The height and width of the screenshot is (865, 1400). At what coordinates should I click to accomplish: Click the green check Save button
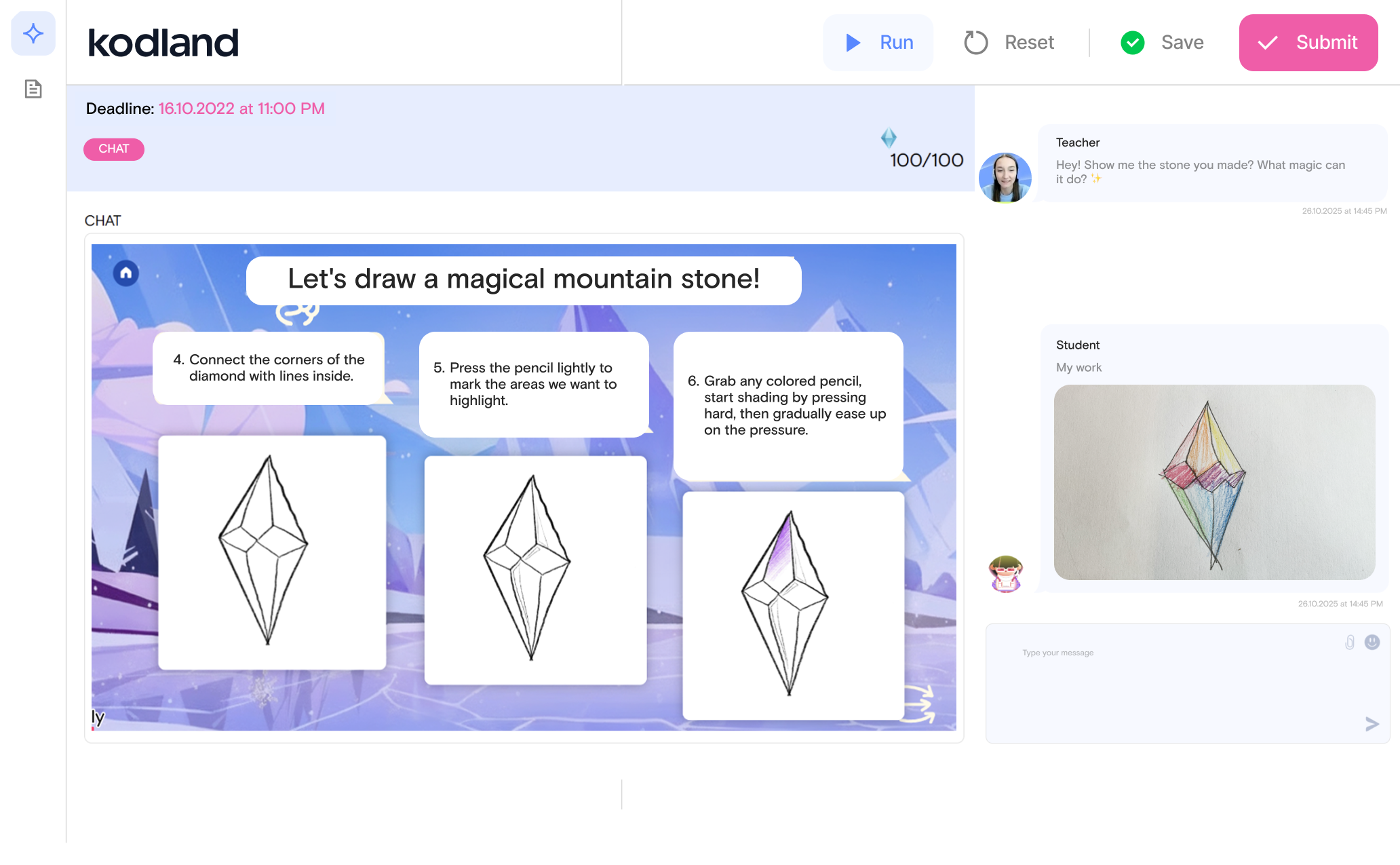click(1162, 43)
